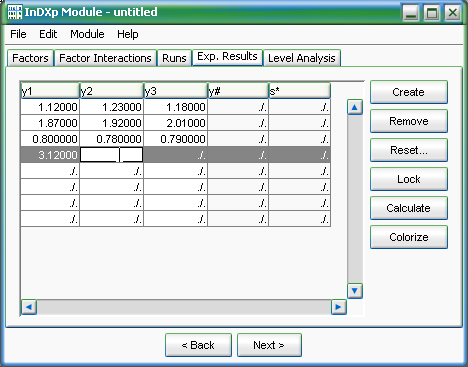Open the File menu
This screenshot has height=367, width=468.
coord(18,34)
